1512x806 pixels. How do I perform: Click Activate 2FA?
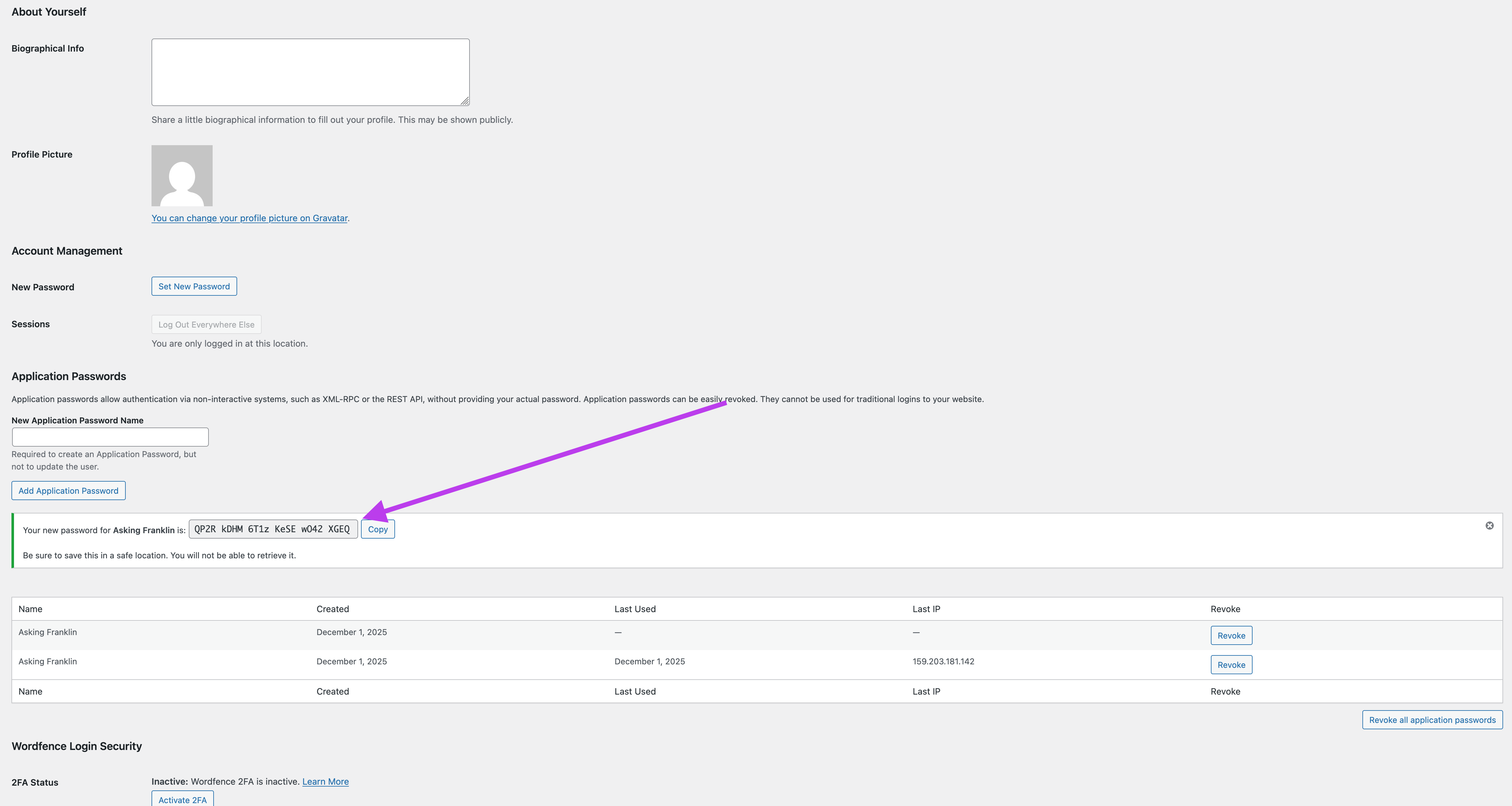182,800
